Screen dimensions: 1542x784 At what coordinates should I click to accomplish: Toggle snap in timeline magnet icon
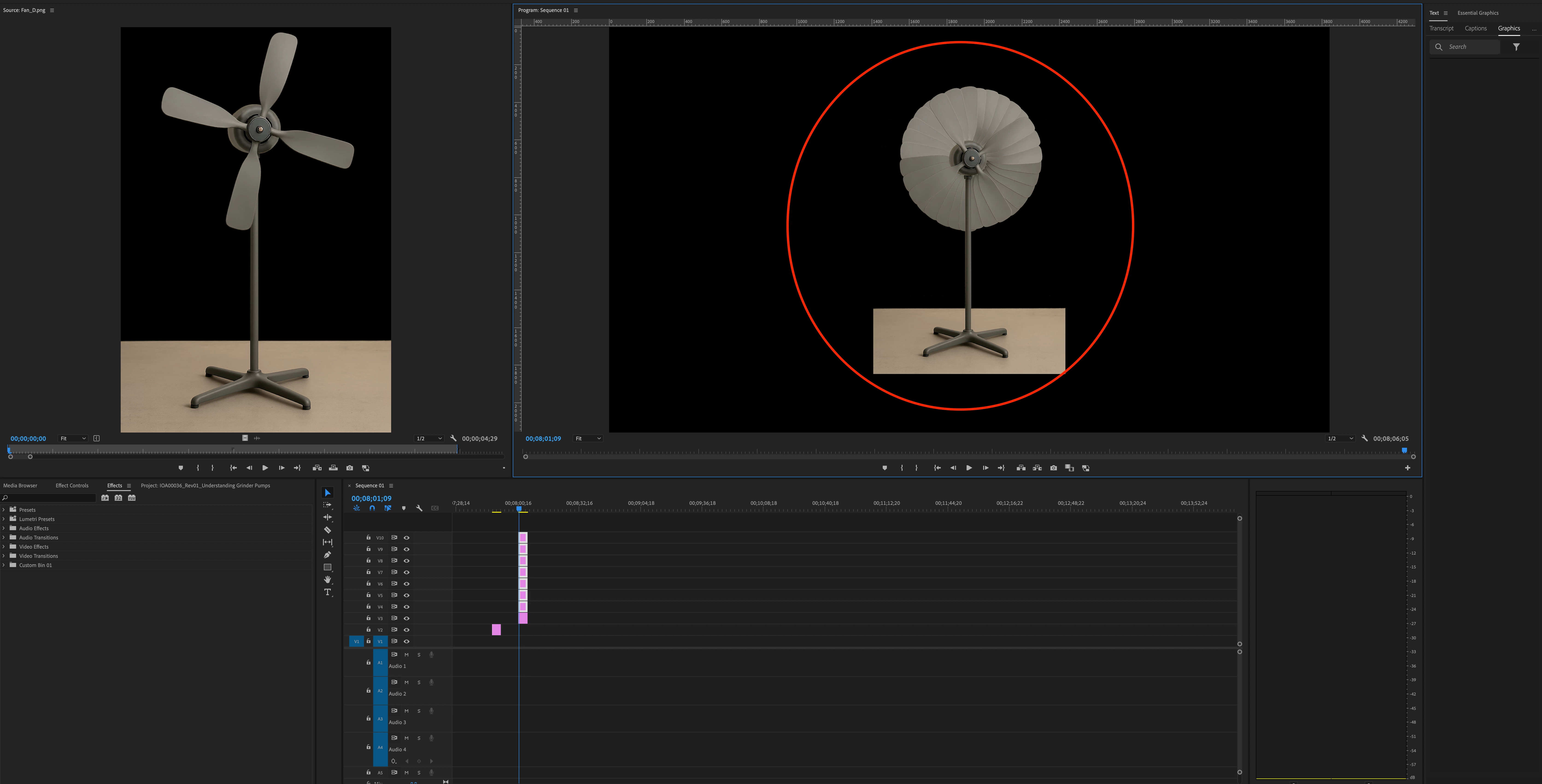[372, 508]
